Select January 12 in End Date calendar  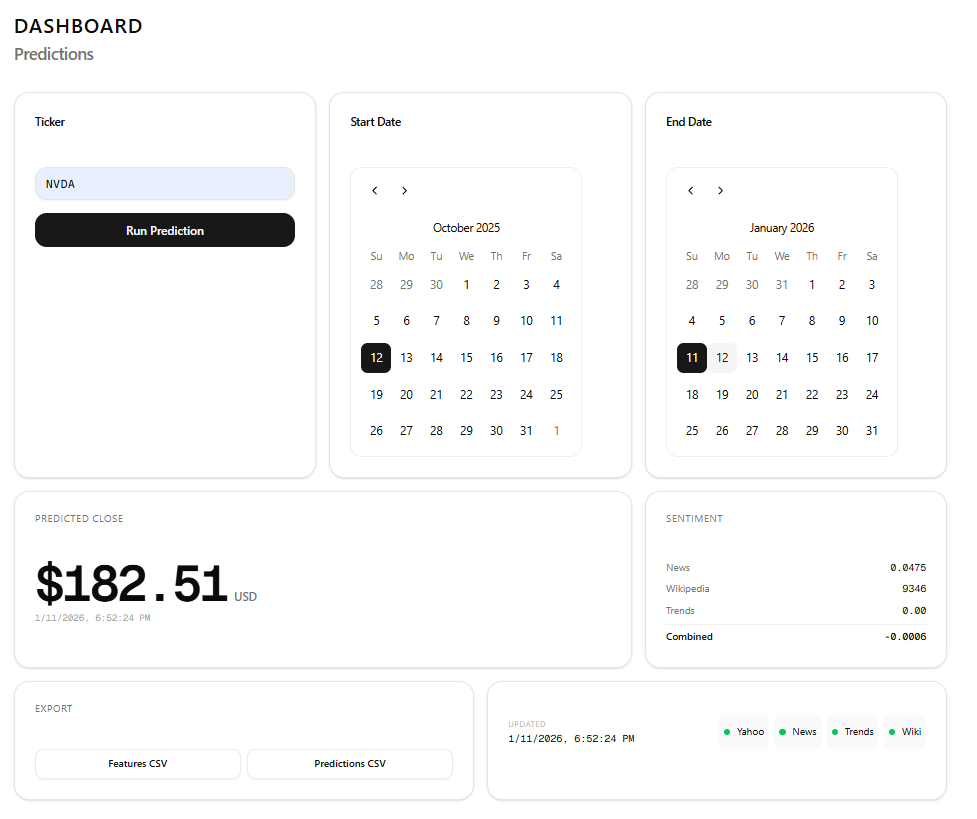click(x=722, y=358)
